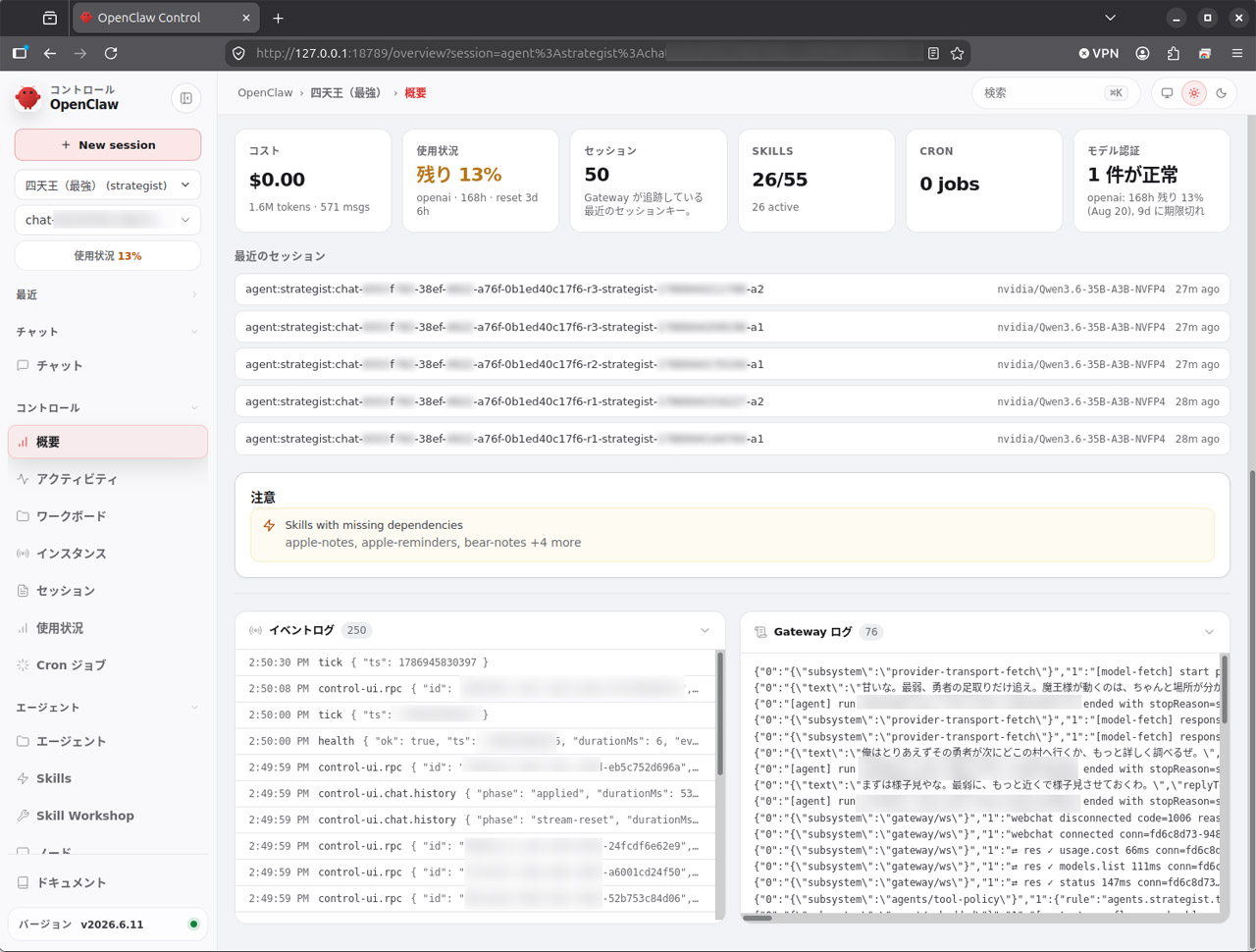This screenshot has height=952, width=1256.
Task: Go back with the browser back arrow
Action: pyautogui.click(x=50, y=53)
